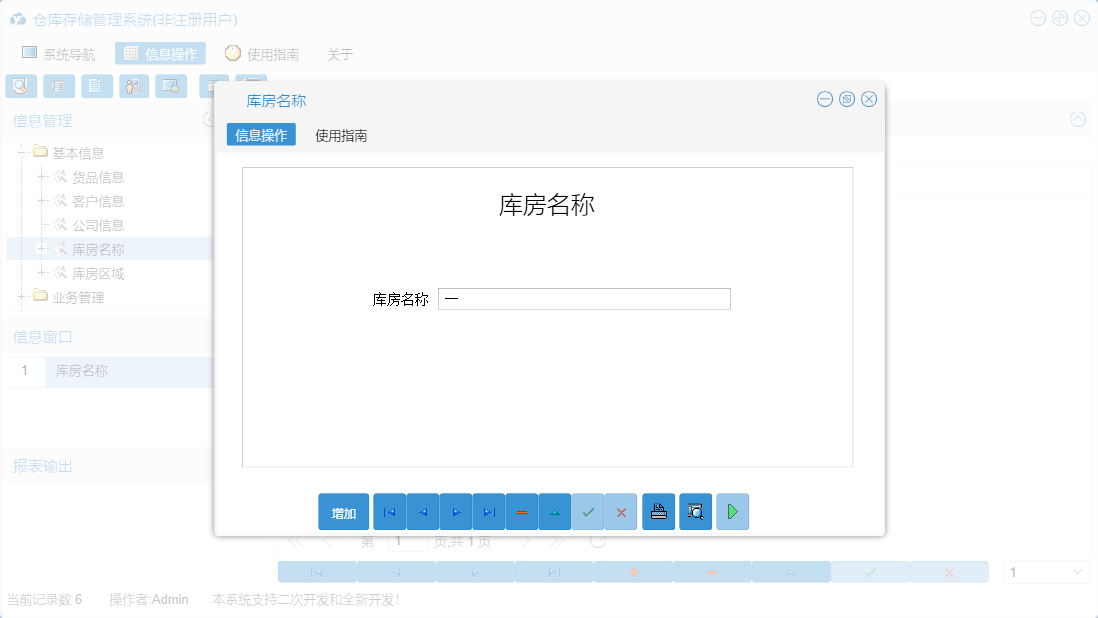Delete the current record with the red minus icon
The height and width of the screenshot is (618, 1098).
click(x=521, y=511)
